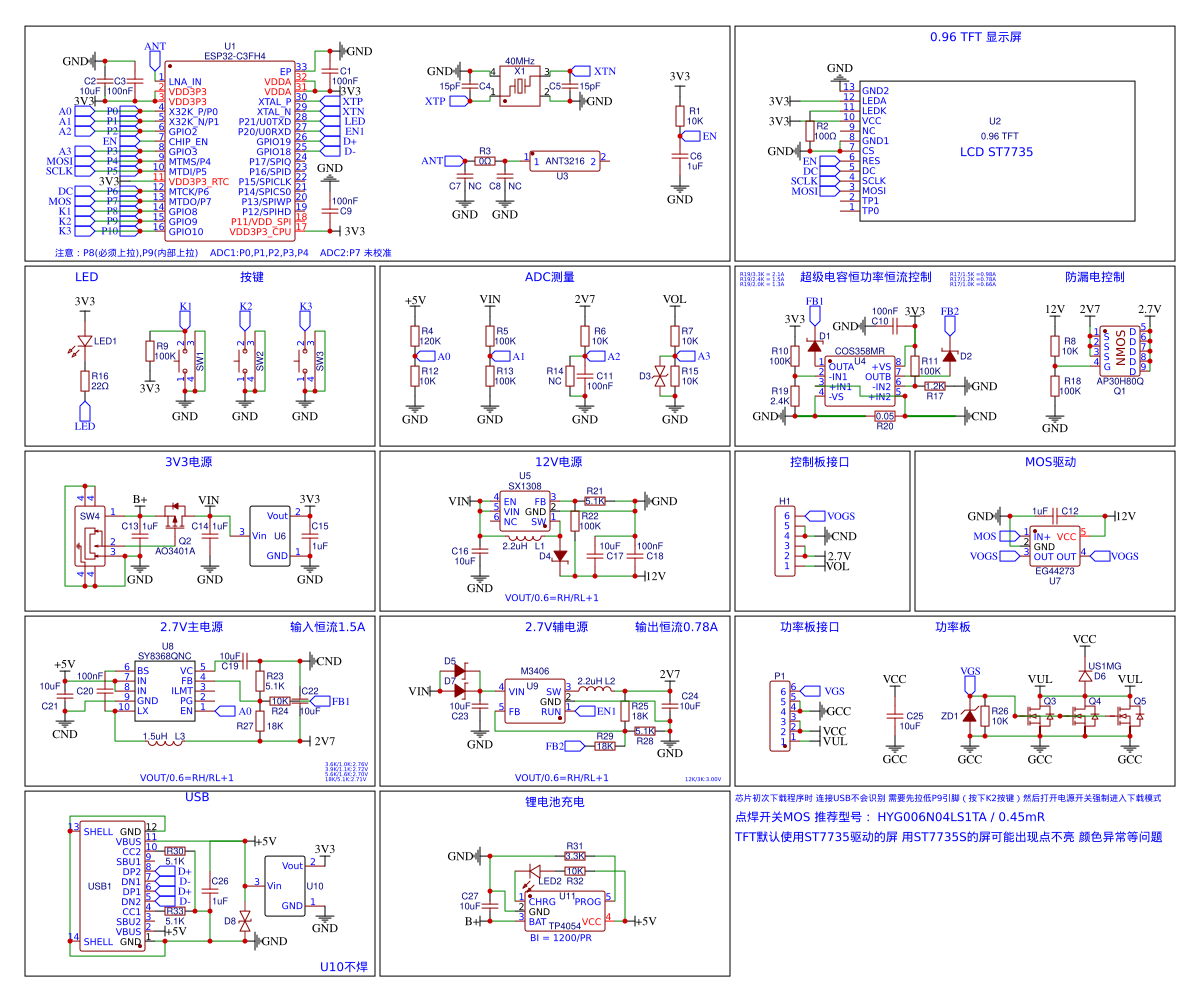The width and height of the screenshot is (1200, 1002).
Task: Select the "U10不焊" note
Action: pos(344,967)
